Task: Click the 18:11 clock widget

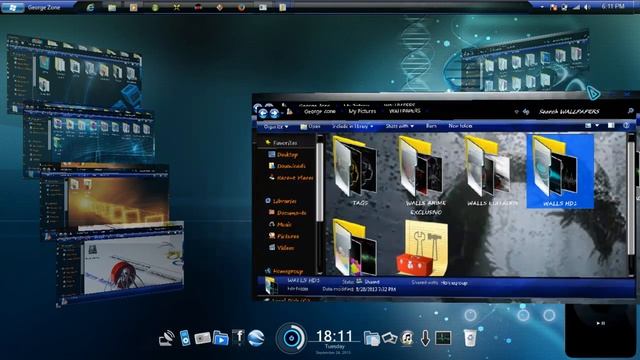Action: pos(334,336)
